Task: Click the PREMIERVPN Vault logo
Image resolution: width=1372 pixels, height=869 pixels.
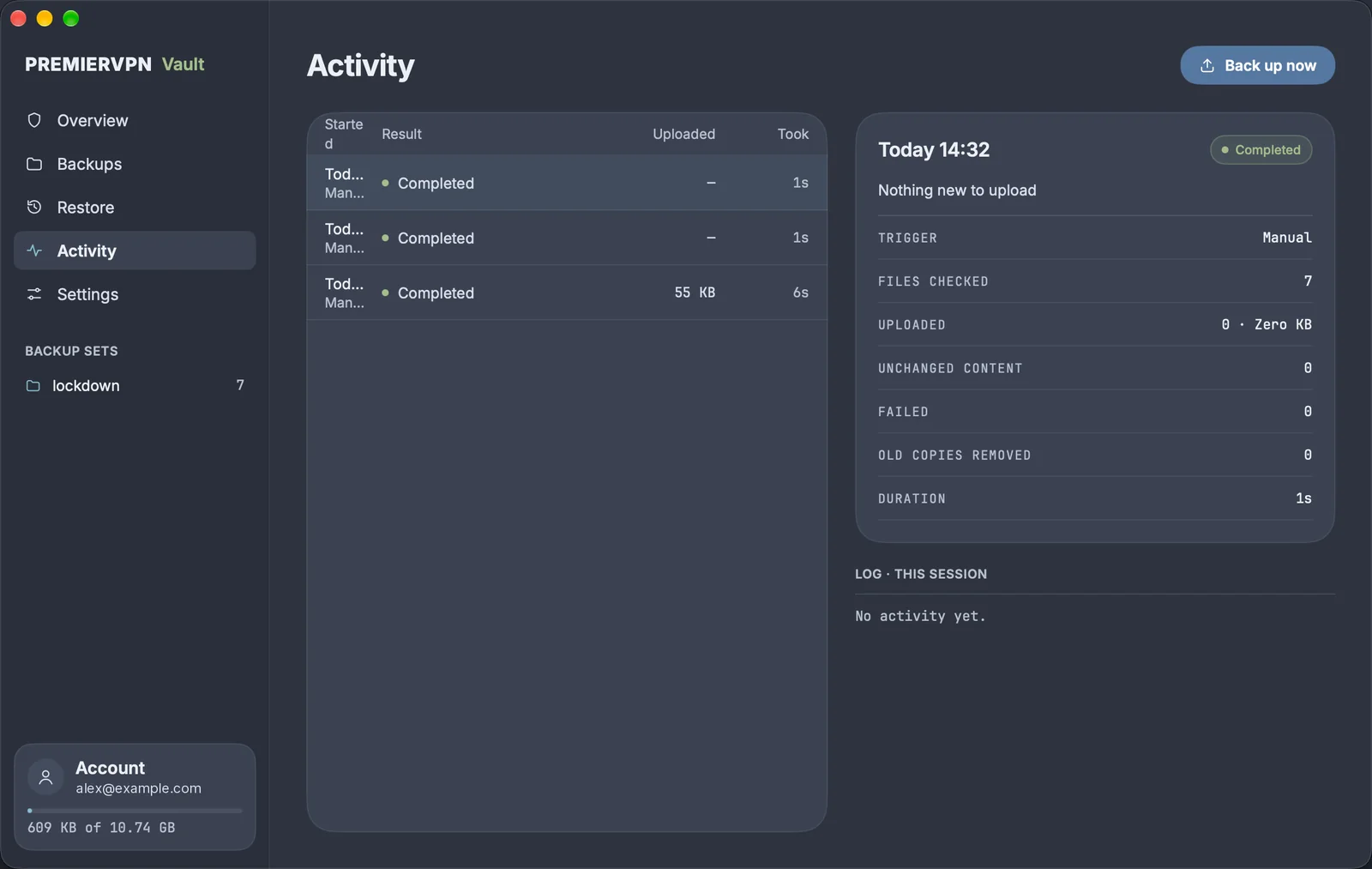Action: (115, 64)
